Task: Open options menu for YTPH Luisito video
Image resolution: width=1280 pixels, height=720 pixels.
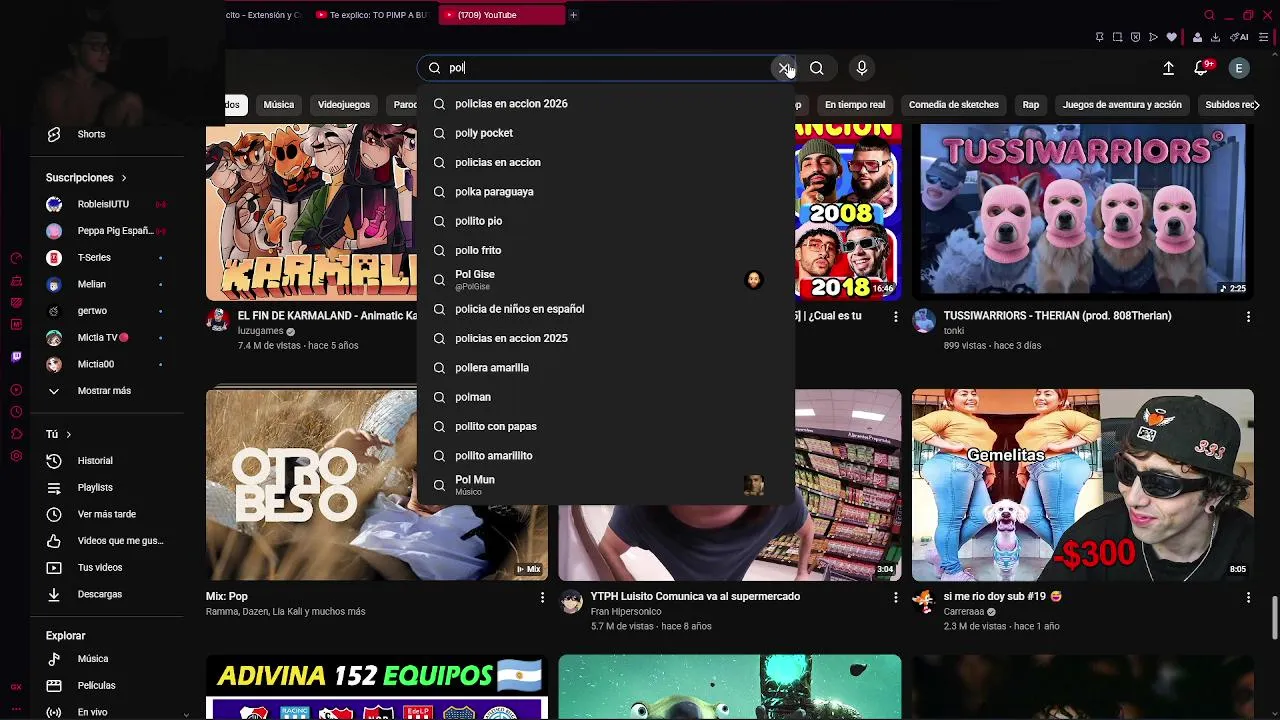Action: coord(895,597)
